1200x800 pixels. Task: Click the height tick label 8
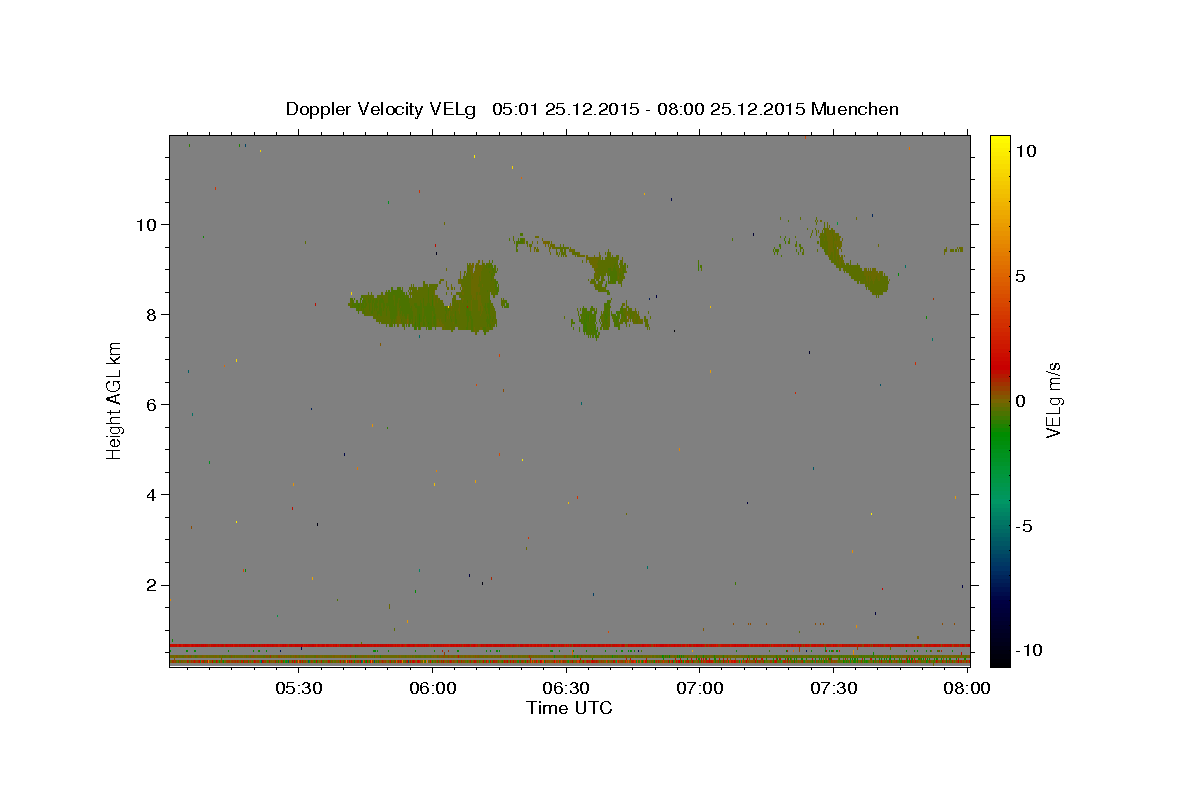tap(153, 314)
